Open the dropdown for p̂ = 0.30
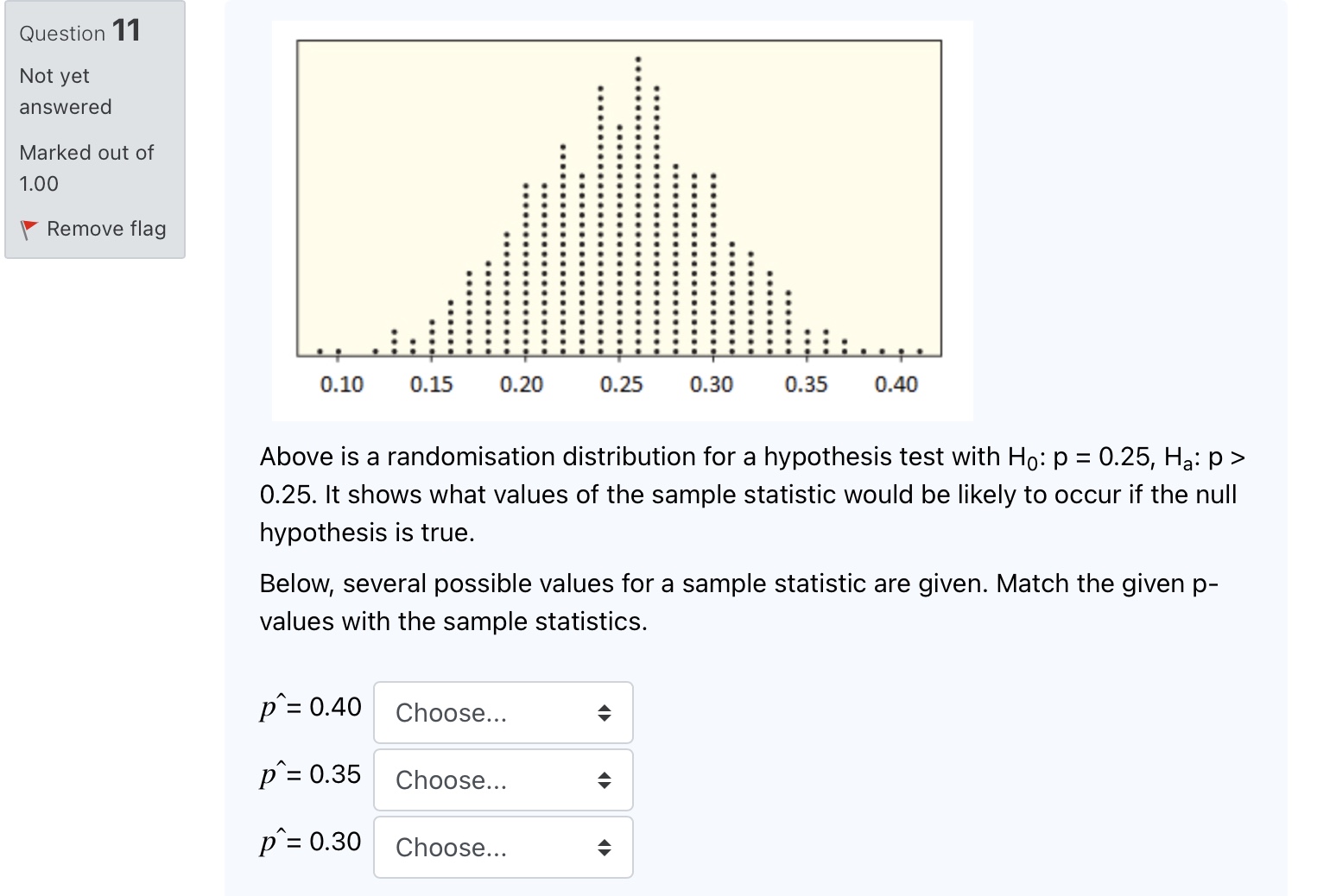The width and height of the screenshot is (1336, 896). tap(503, 848)
